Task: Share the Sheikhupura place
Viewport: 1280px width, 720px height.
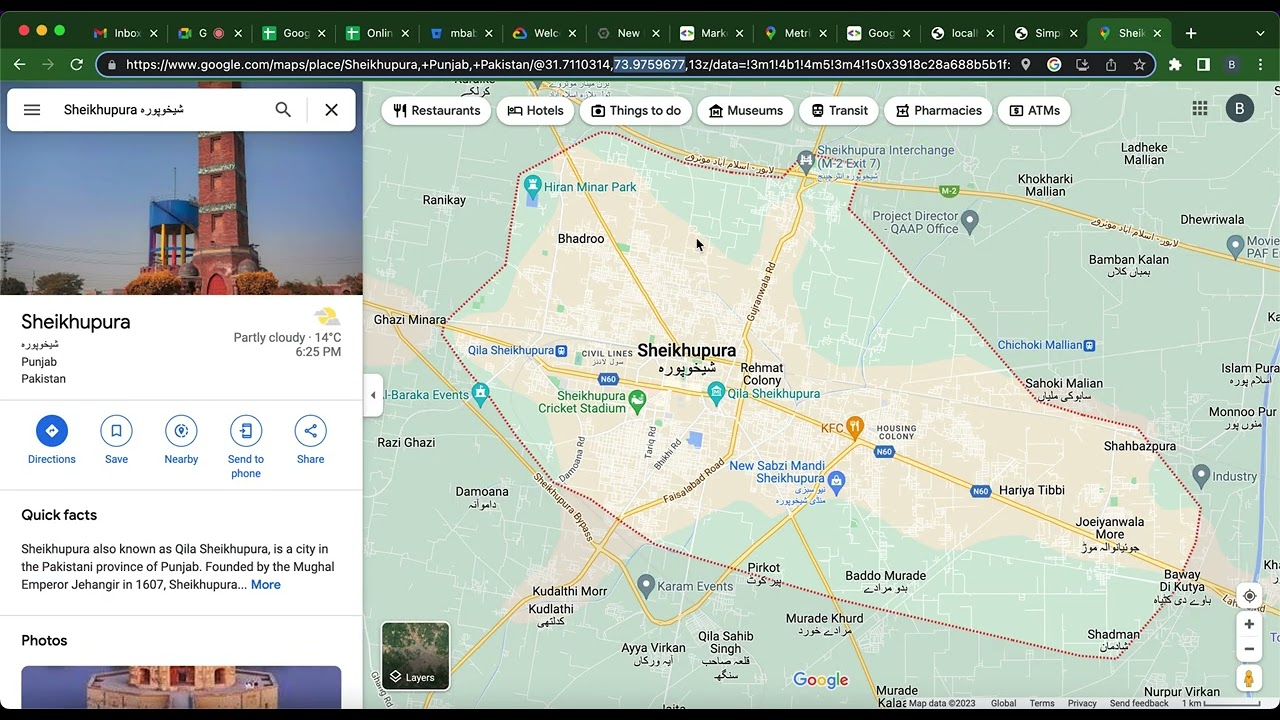Action: (310, 440)
